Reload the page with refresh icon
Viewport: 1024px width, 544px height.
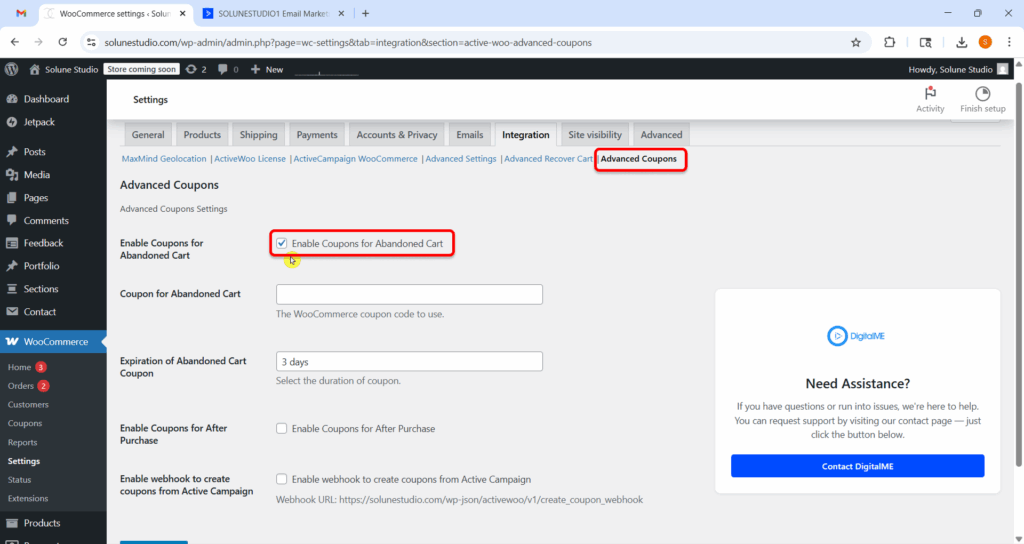coord(63,42)
